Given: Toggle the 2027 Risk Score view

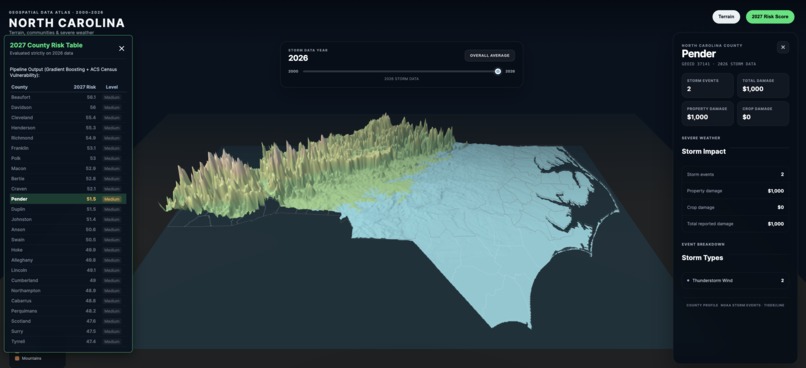Looking at the screenshot, I should click(x=770, y=17).
